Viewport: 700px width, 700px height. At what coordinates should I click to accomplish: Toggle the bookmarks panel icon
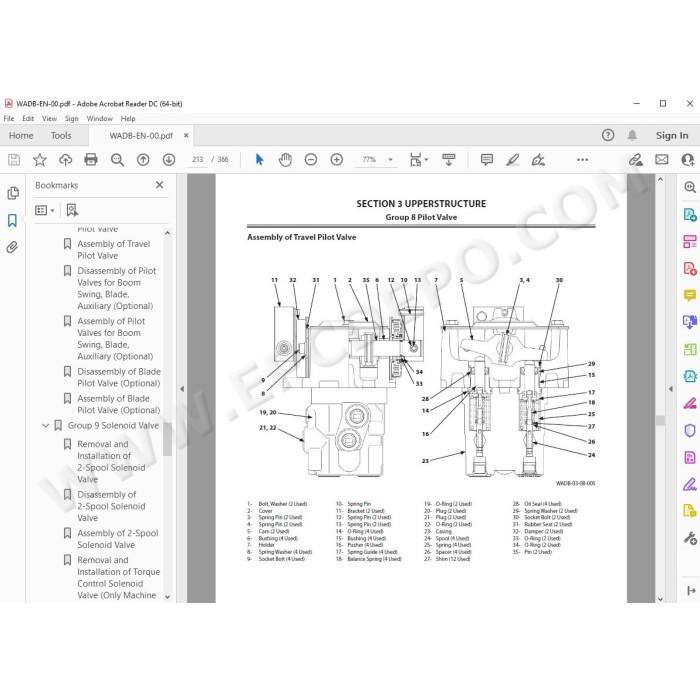[x=12, y=220]
